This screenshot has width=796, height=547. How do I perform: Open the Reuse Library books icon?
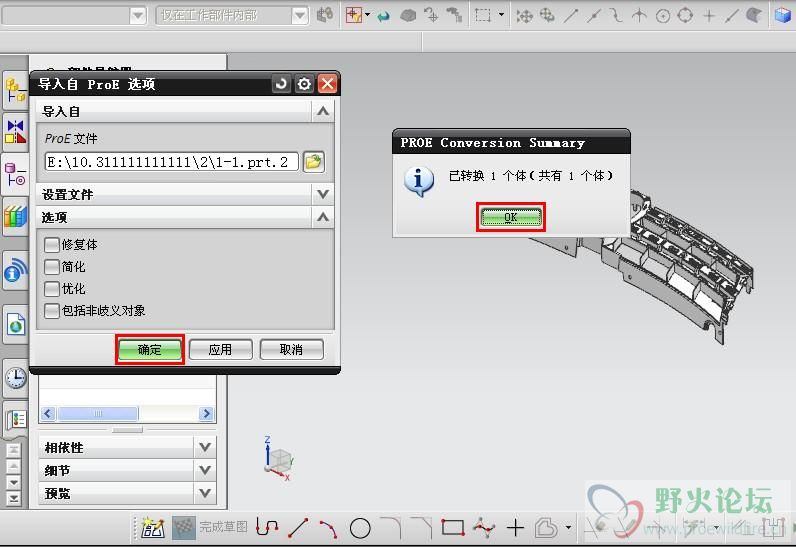click(x=15, y=217)
